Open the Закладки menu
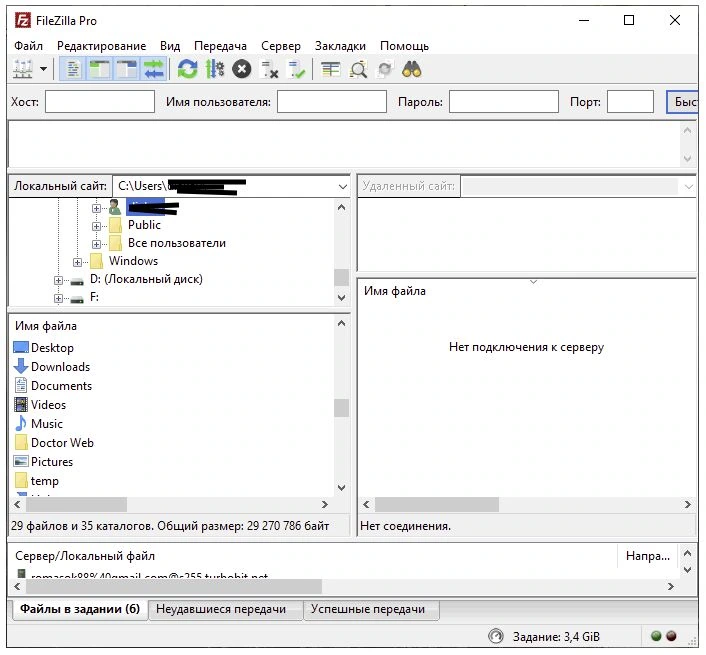This screenshot has height=655, width=706. (x=340, y=46)
